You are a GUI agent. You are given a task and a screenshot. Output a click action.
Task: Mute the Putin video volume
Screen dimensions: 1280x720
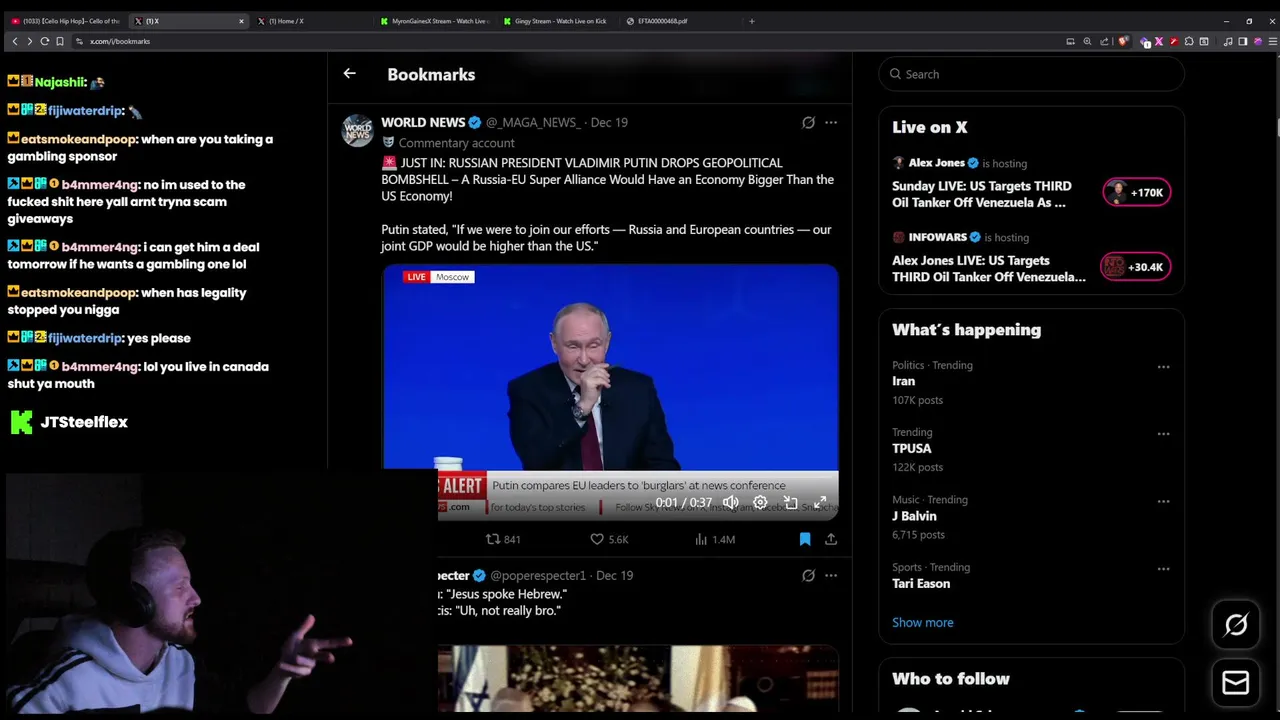tap(731, 502)
